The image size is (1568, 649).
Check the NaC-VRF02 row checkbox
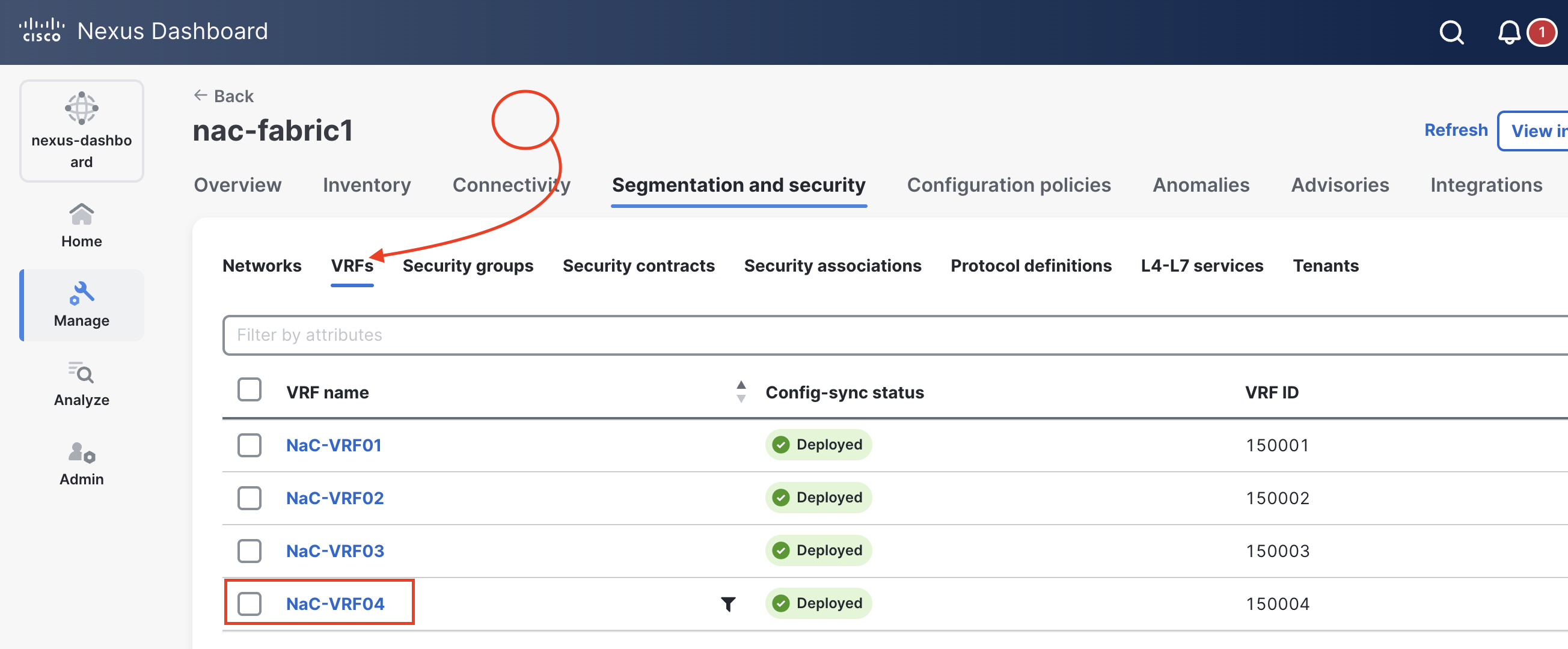(x=250, y=498)
